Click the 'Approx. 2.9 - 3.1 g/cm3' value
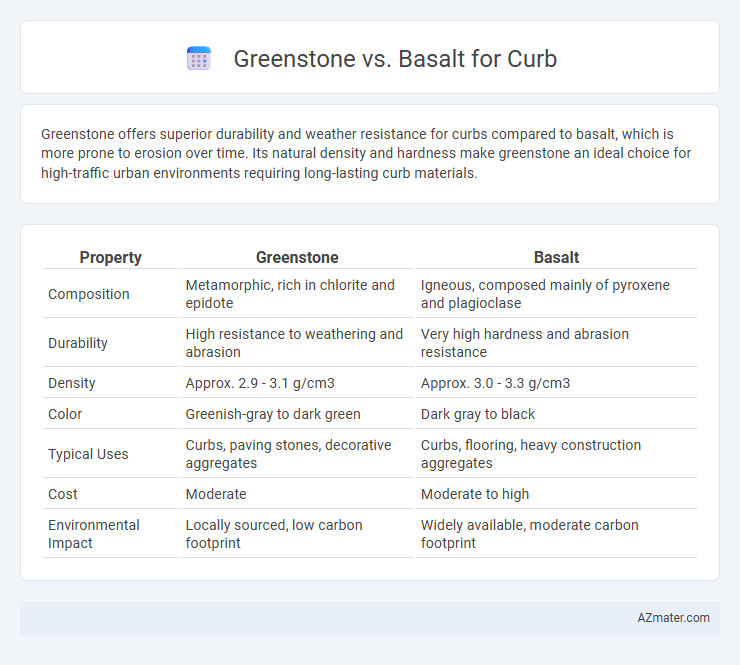This screenshot has height=665, width=740. coord(260,383)
